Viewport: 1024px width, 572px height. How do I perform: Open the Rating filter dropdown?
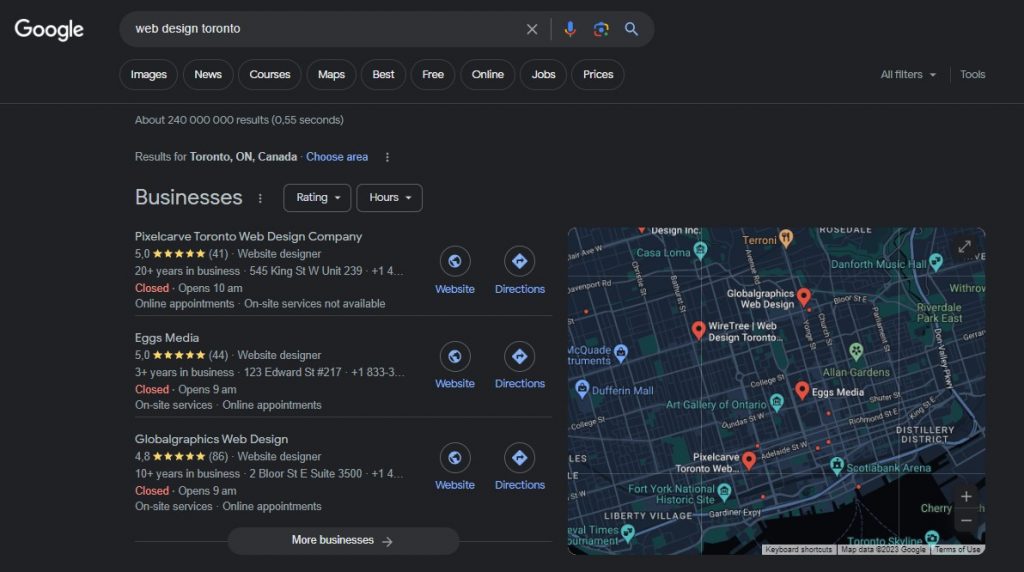[x=317, y=198]
